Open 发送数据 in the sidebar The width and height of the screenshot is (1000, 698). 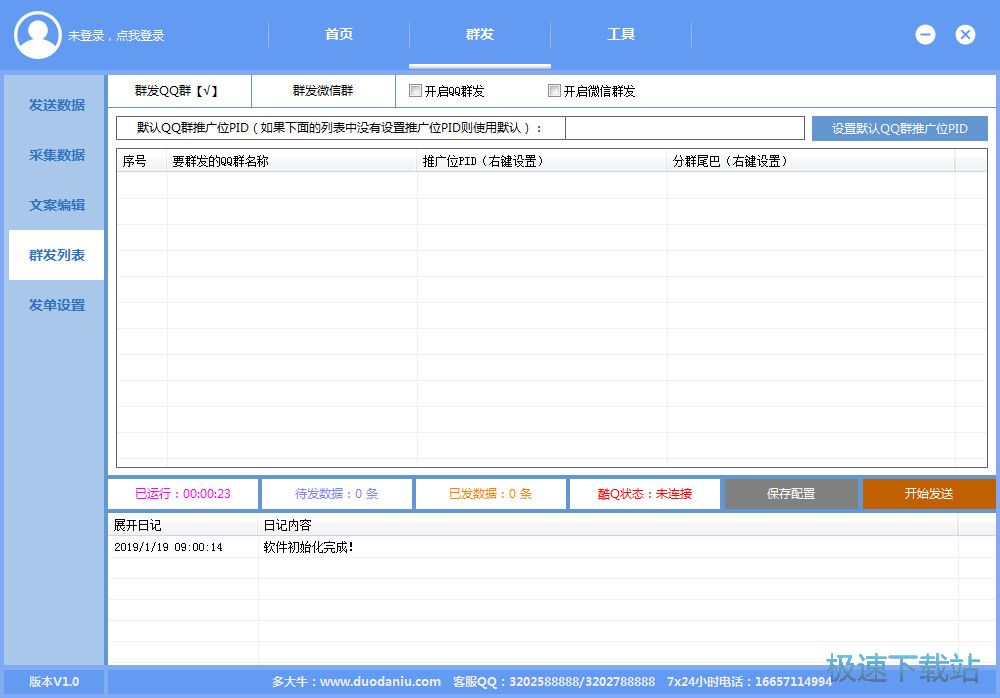point(56,105)
